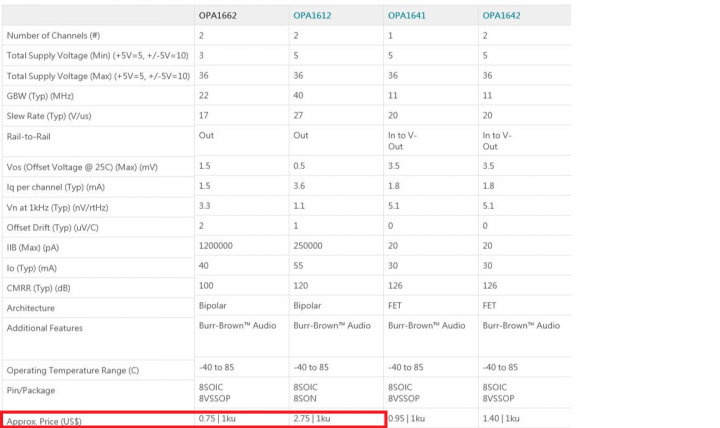Click the OPA1662 column header

click(218, 16)
